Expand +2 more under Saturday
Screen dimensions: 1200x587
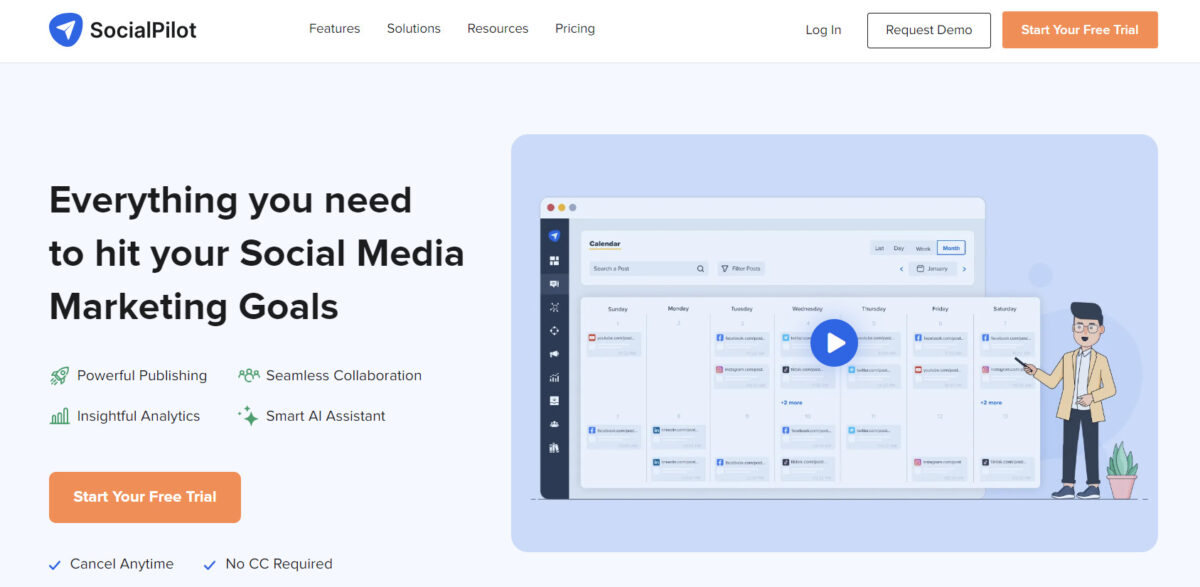[991, 402]
